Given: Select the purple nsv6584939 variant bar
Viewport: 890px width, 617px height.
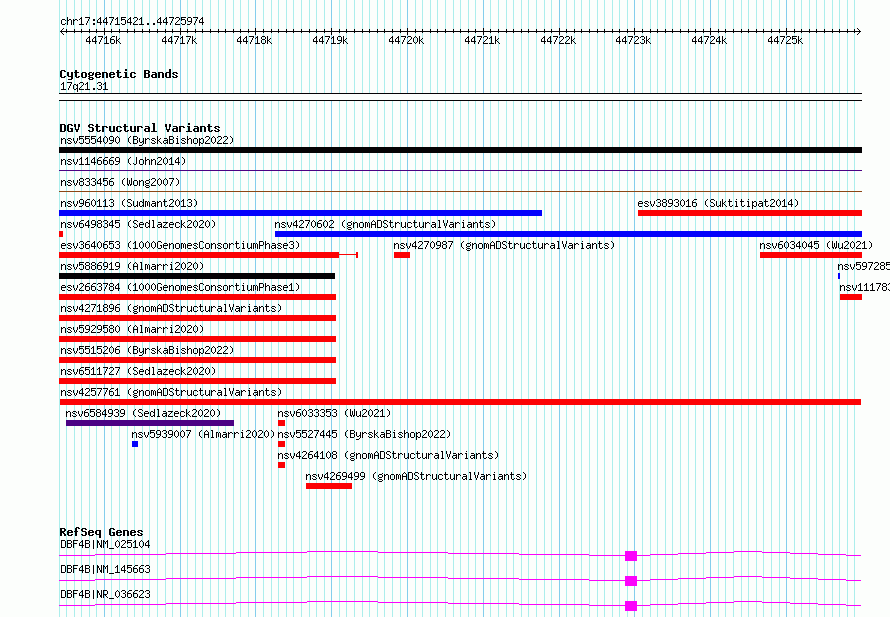Looking at the screenshot, I should [x=150, y=423].
